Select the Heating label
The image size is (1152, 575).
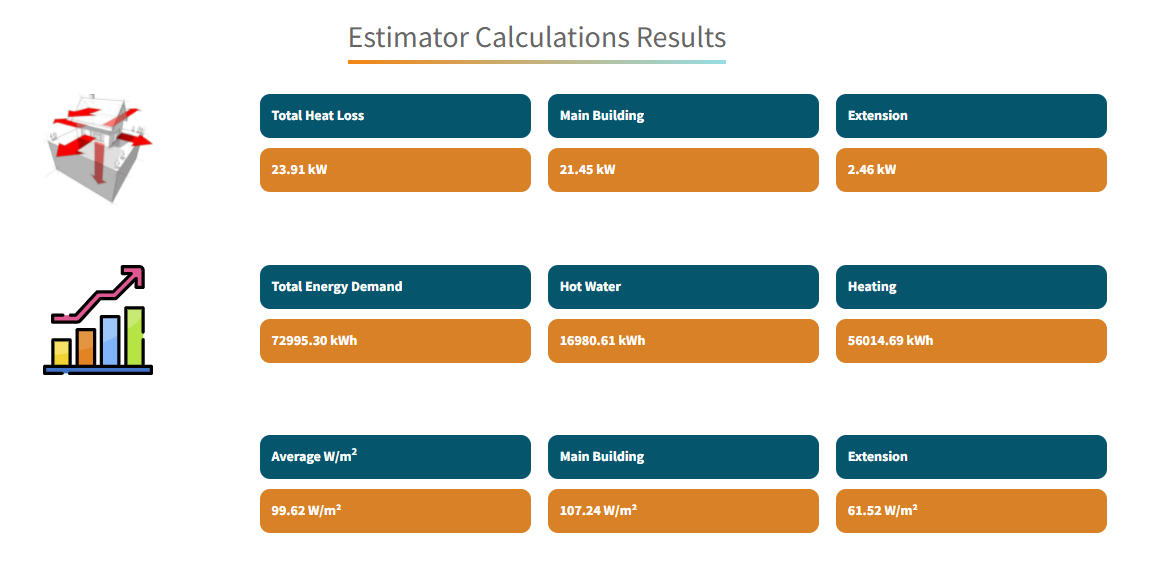(x=971, y=287)
